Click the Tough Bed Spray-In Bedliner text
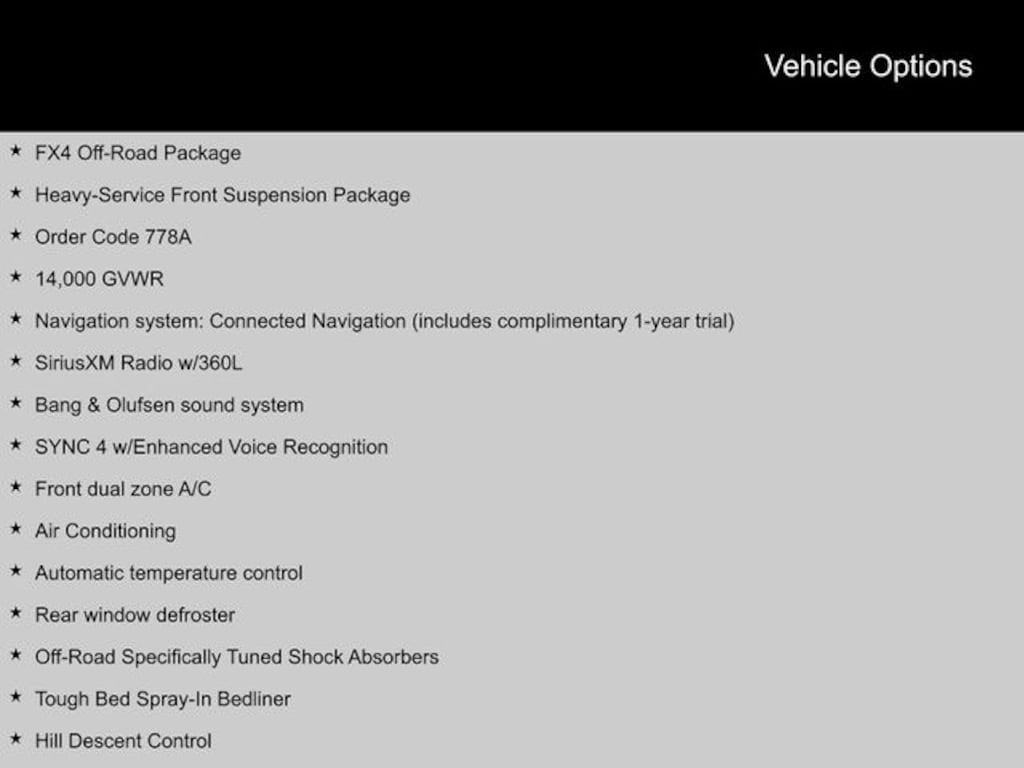Screen dimensions: 1024x768 point(162,699)
